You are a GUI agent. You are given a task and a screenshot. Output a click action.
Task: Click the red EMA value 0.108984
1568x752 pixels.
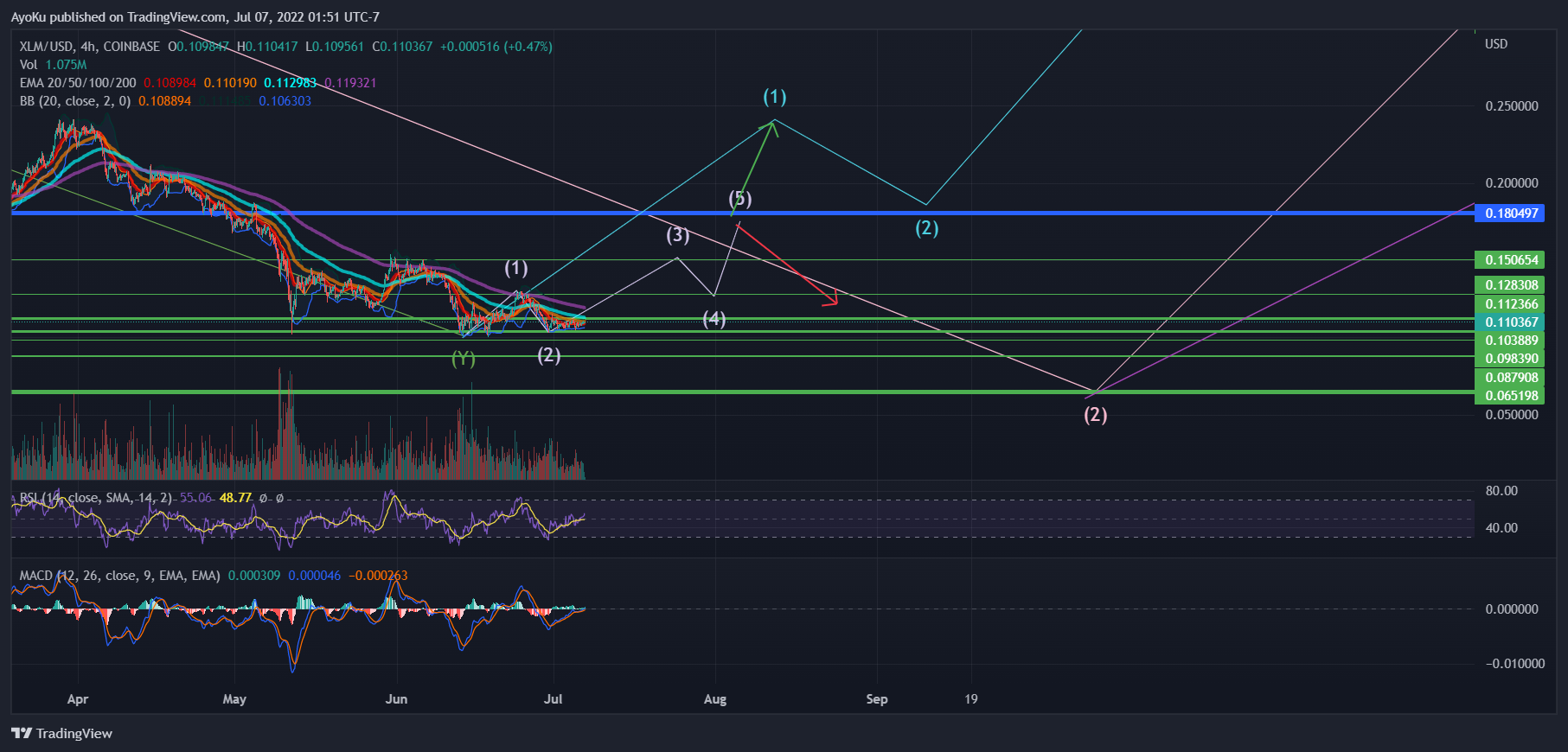click(x=170, y=83)
